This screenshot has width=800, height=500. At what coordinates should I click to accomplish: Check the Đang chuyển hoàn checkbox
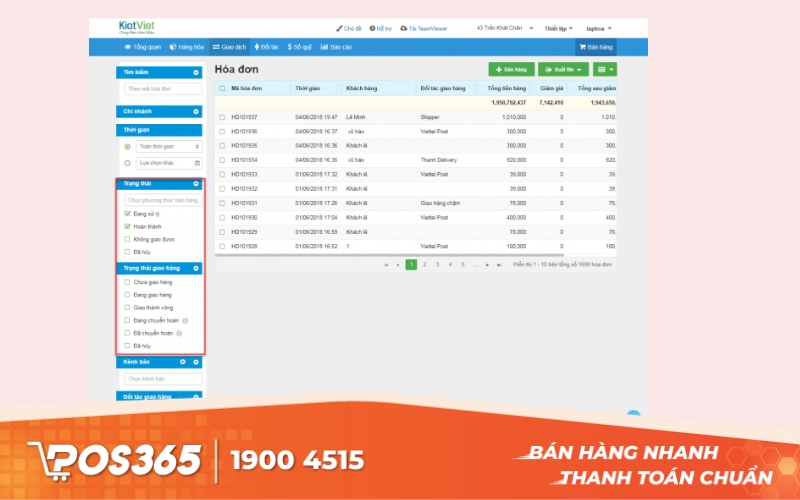[x=128, y=320]
